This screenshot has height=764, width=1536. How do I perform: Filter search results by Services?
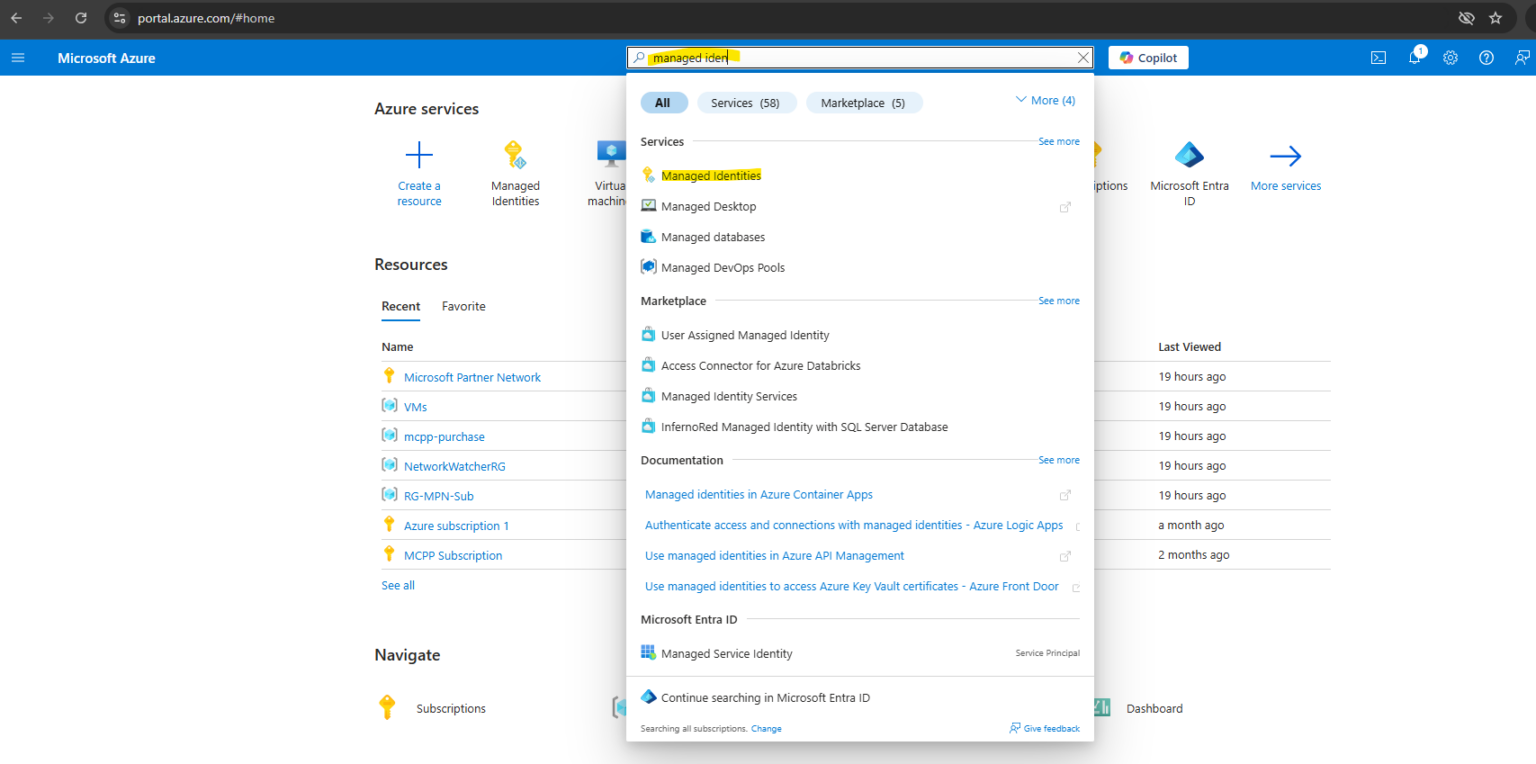746,102
